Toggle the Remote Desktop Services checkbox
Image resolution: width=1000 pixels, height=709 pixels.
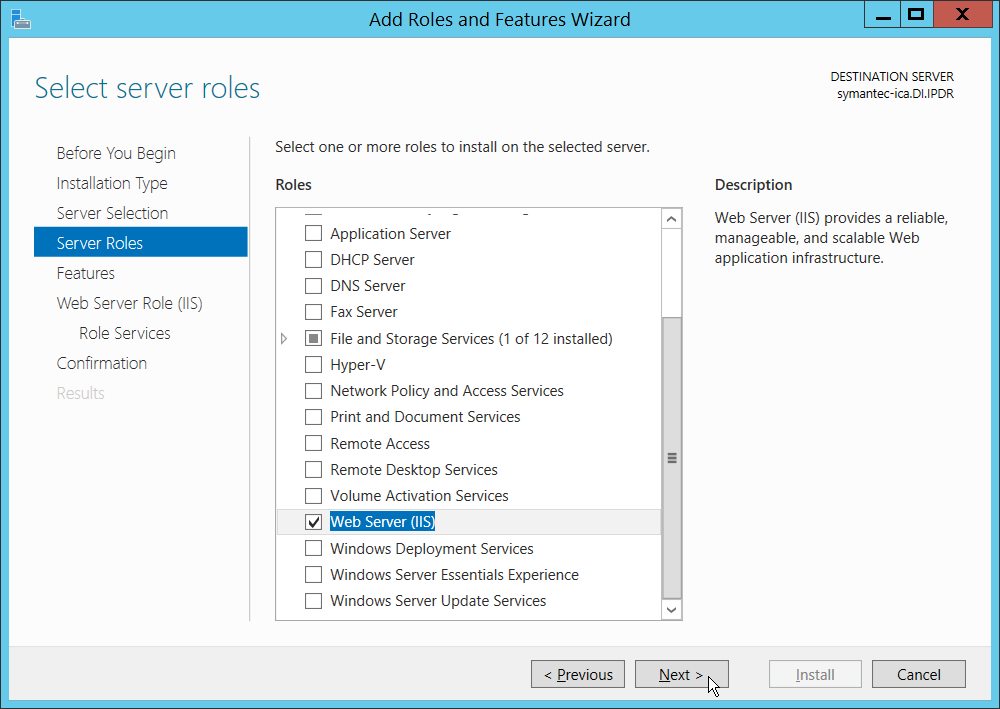click(314, 470)
